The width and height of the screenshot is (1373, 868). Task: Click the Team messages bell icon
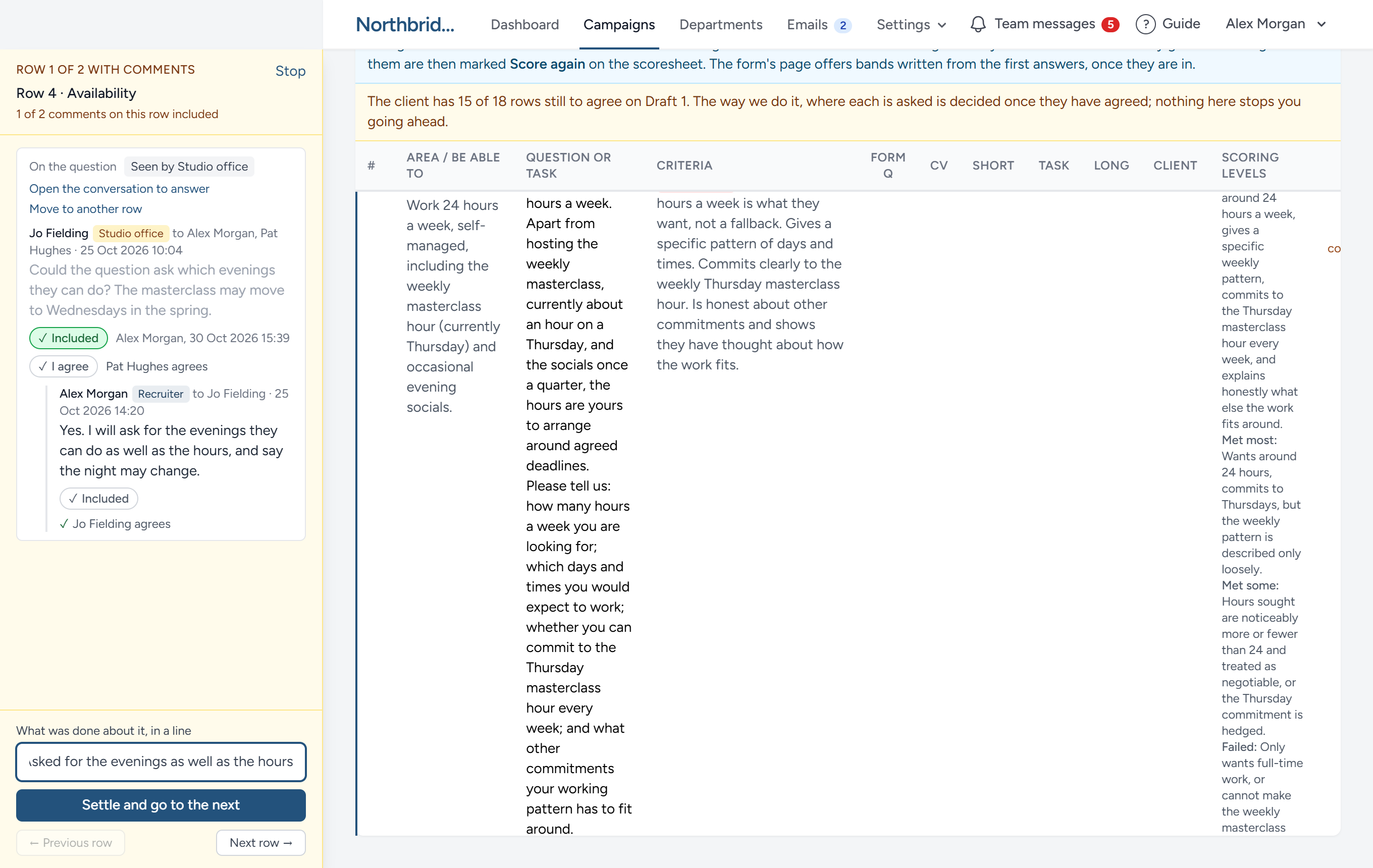click(x=977, y=25)
